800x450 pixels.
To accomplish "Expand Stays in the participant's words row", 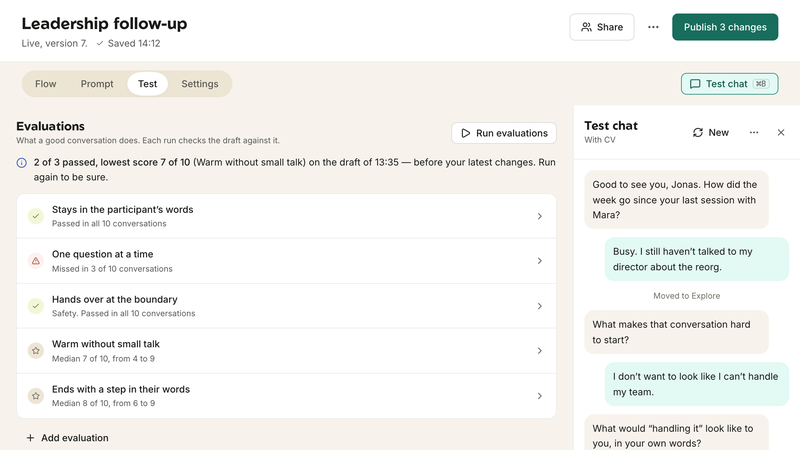I will coord(286,216).
